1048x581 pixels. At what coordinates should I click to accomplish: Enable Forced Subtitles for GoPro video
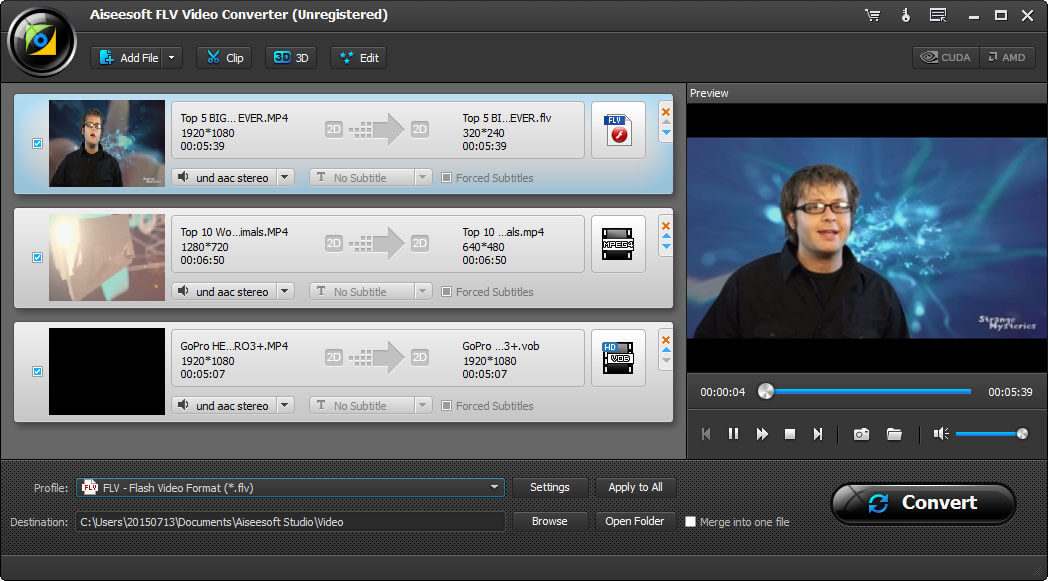[x=446, y=406]
